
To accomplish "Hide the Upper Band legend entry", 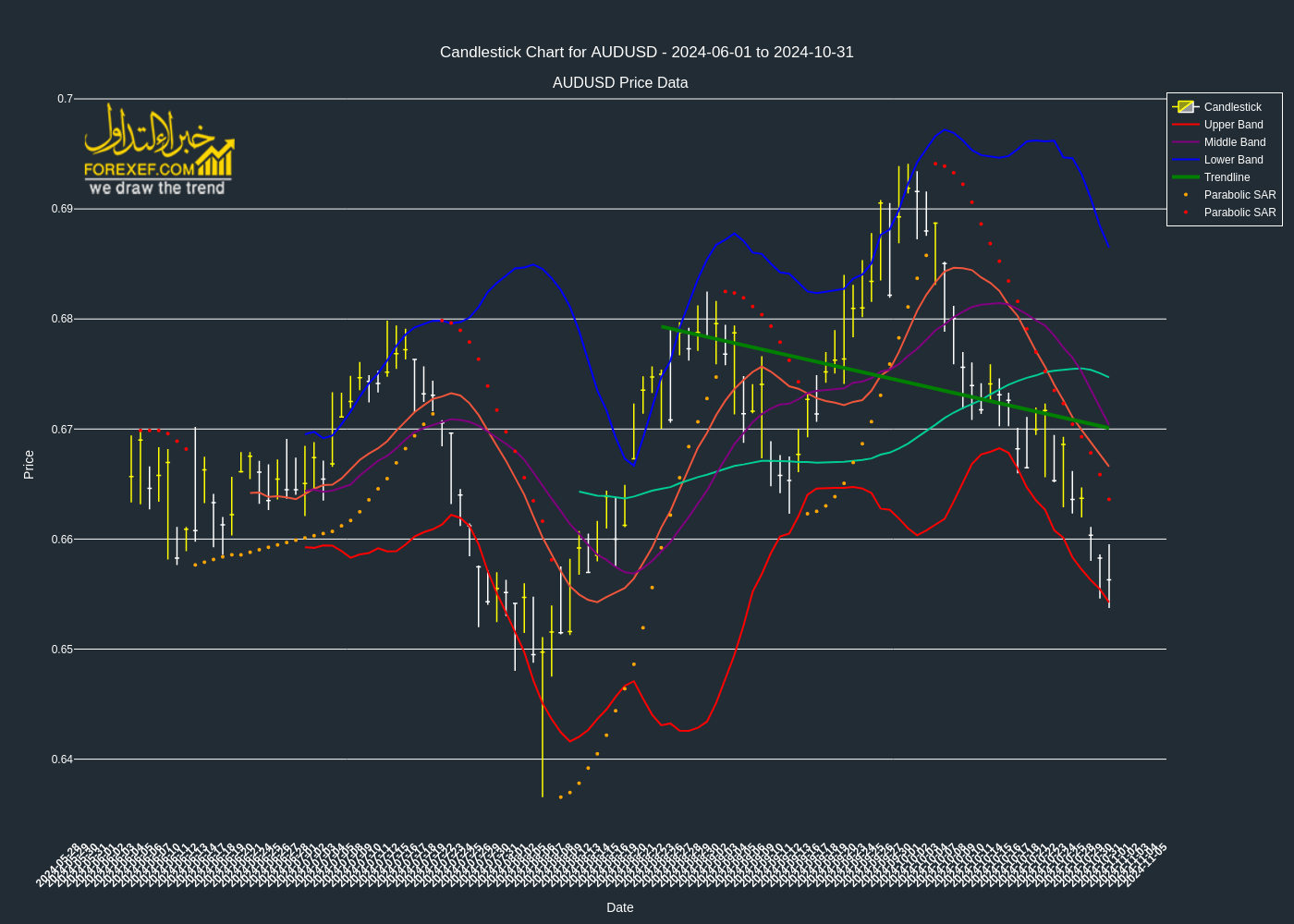I will click(1224, 125).
